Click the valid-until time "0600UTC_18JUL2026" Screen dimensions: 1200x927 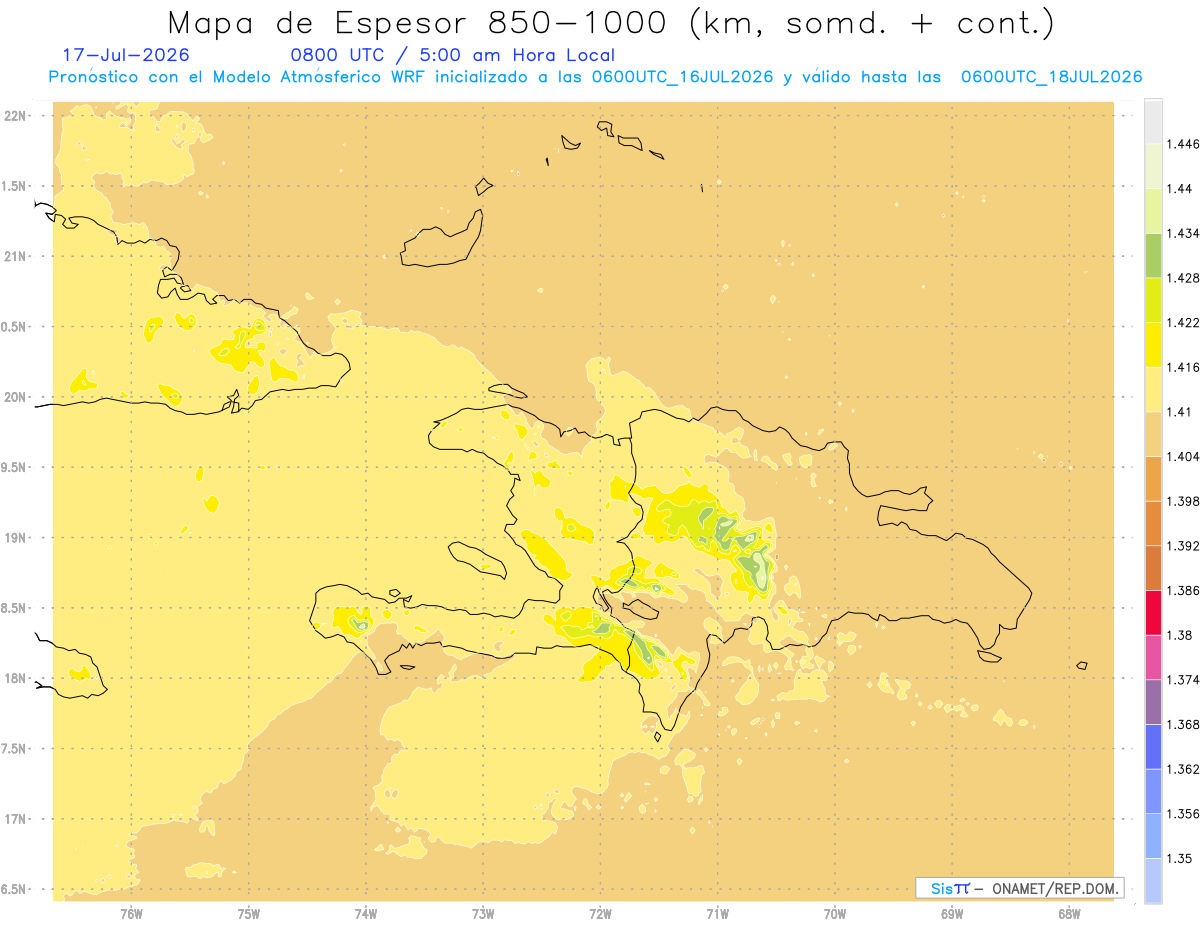coord(1051,77)
